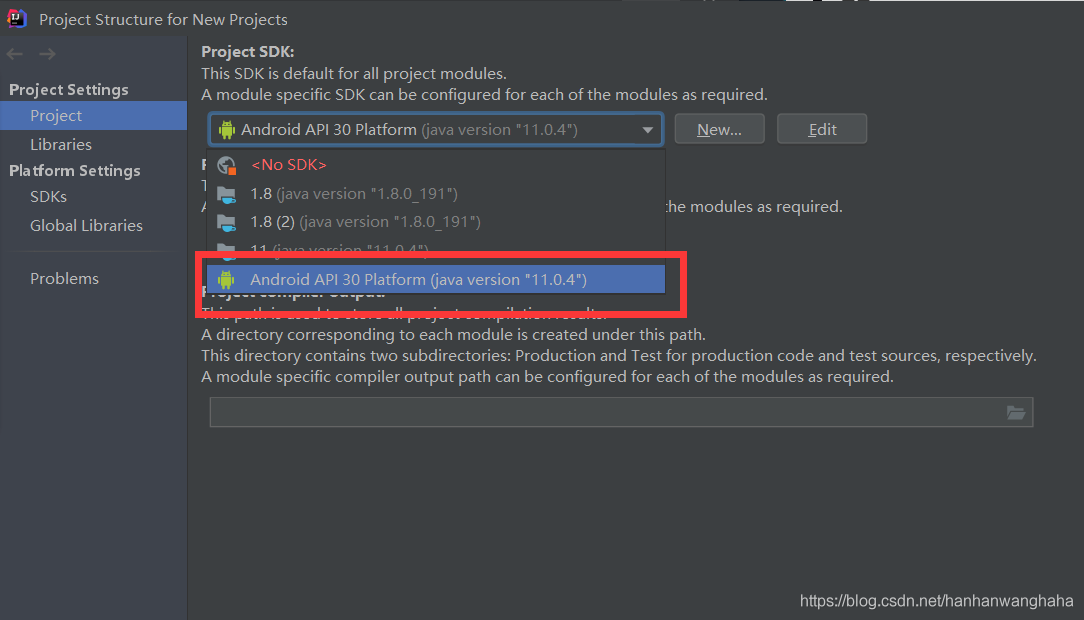The image size is (1084, 620).
Task: Click the globe icon beside <No SDK>
Action: 228,164
